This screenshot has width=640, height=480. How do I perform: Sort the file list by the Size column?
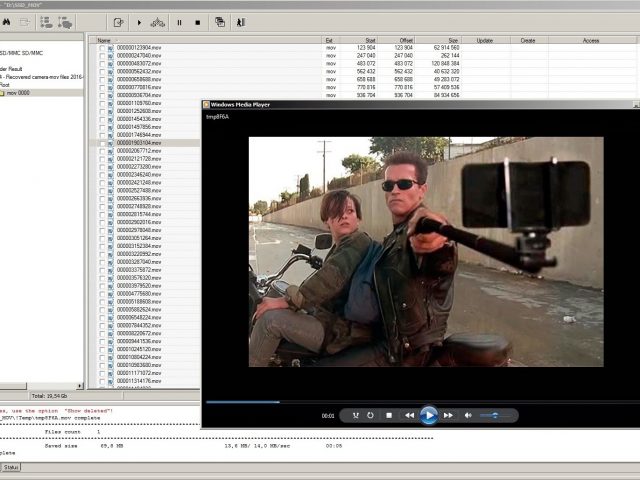point(438,40)
